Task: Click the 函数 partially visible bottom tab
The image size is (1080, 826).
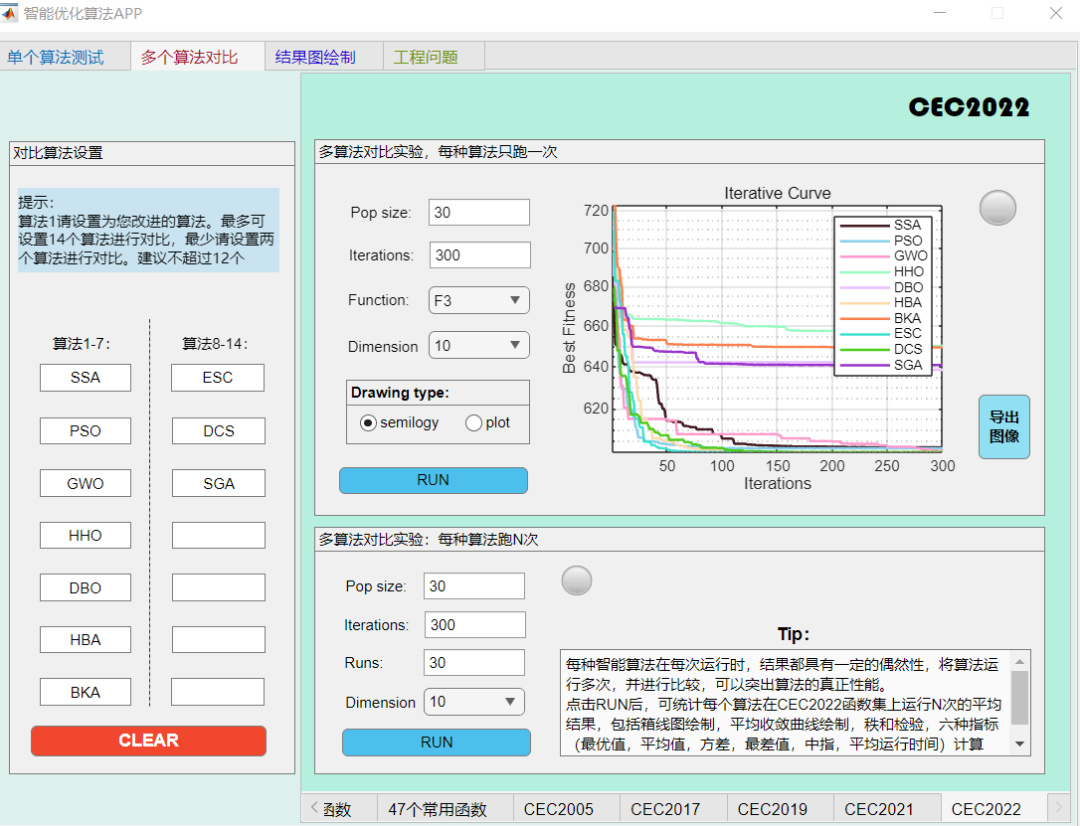Action: coord(338,809)
